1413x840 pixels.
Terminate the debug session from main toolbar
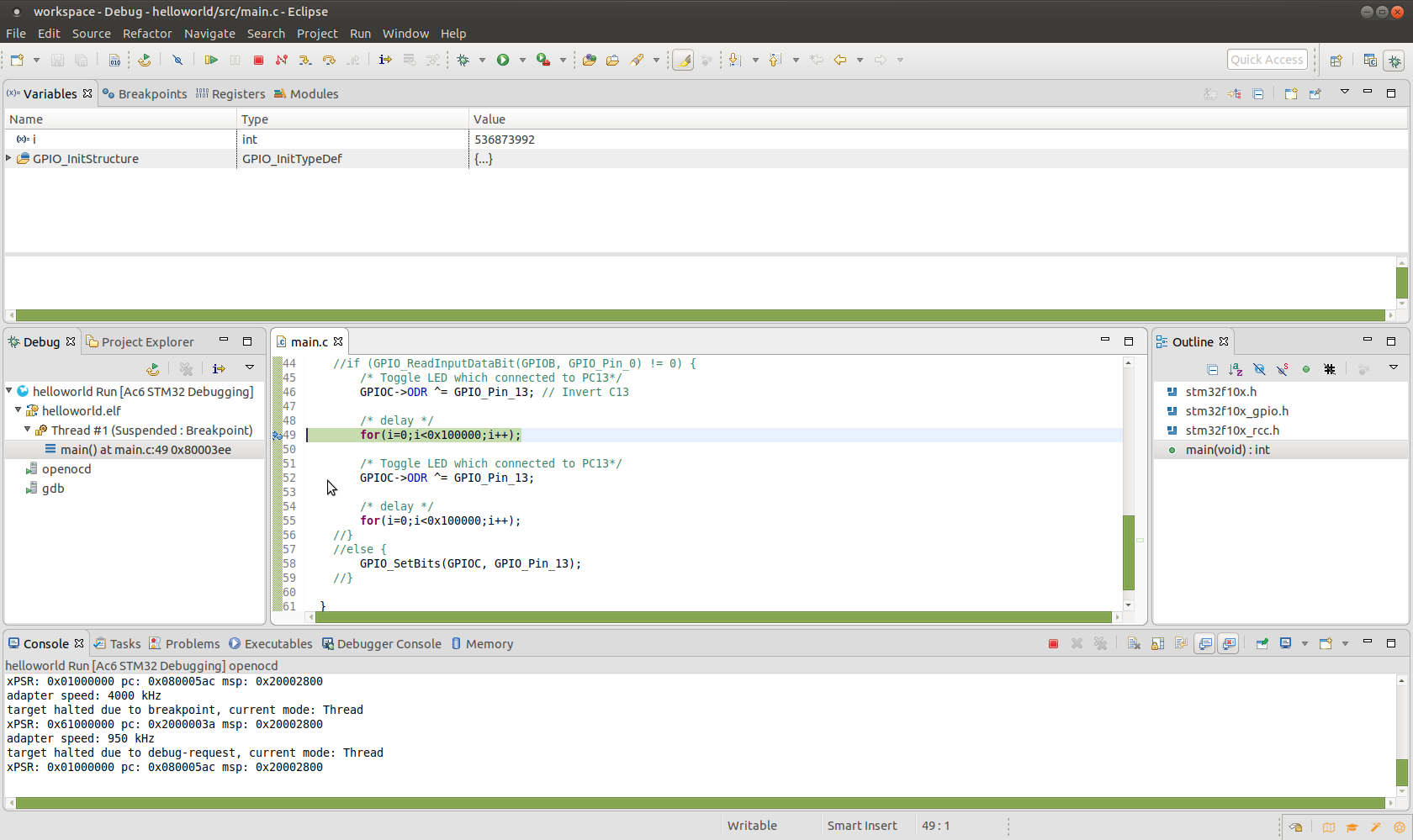[259, 60]
